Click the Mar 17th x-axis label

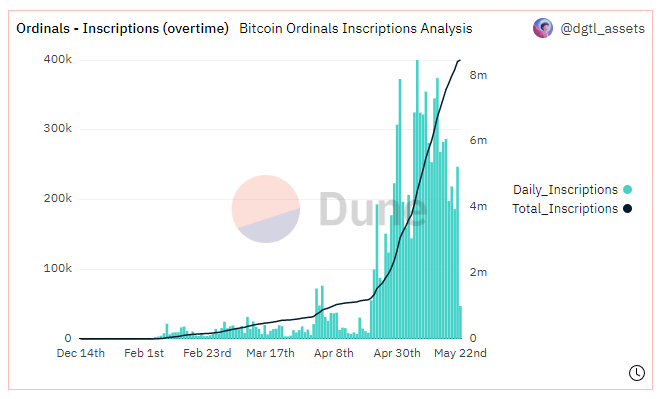point(270,353)
